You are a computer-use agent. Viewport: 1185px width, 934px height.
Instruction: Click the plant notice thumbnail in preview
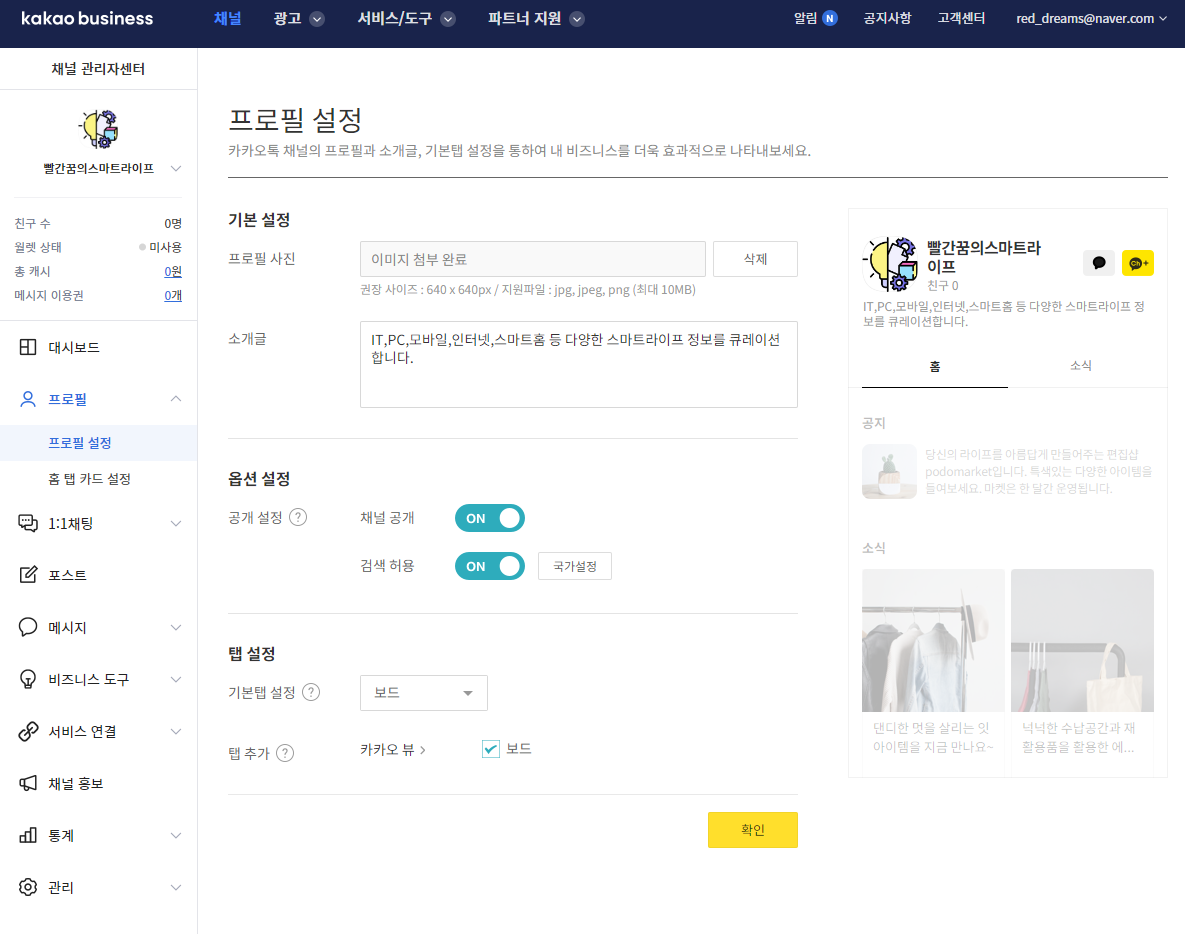(890, 472)
